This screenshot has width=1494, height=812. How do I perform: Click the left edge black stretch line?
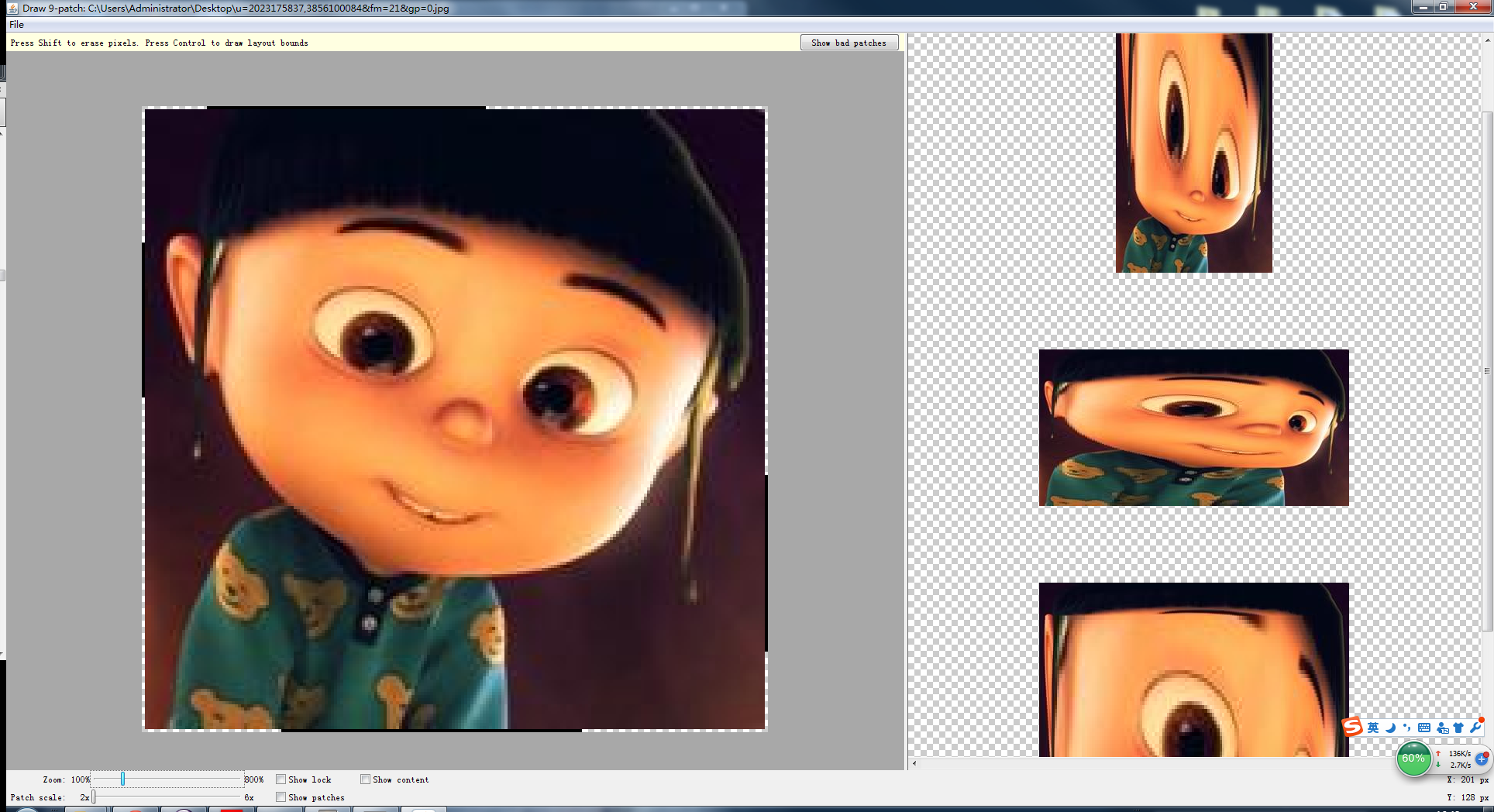coord(143,320)
